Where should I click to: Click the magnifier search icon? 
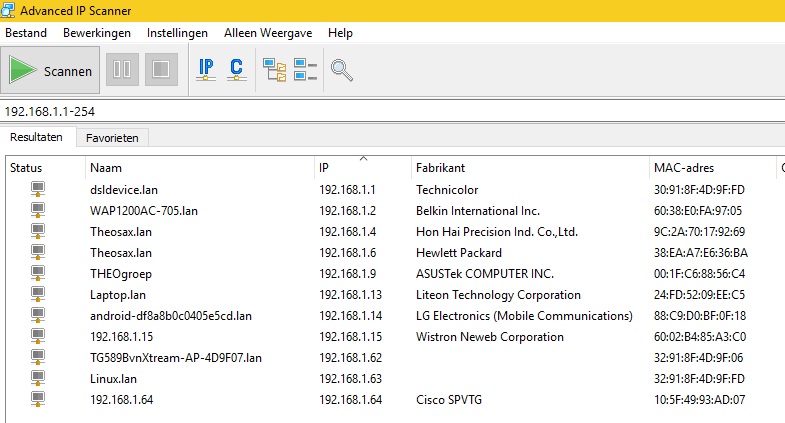[x=341, y=70]
